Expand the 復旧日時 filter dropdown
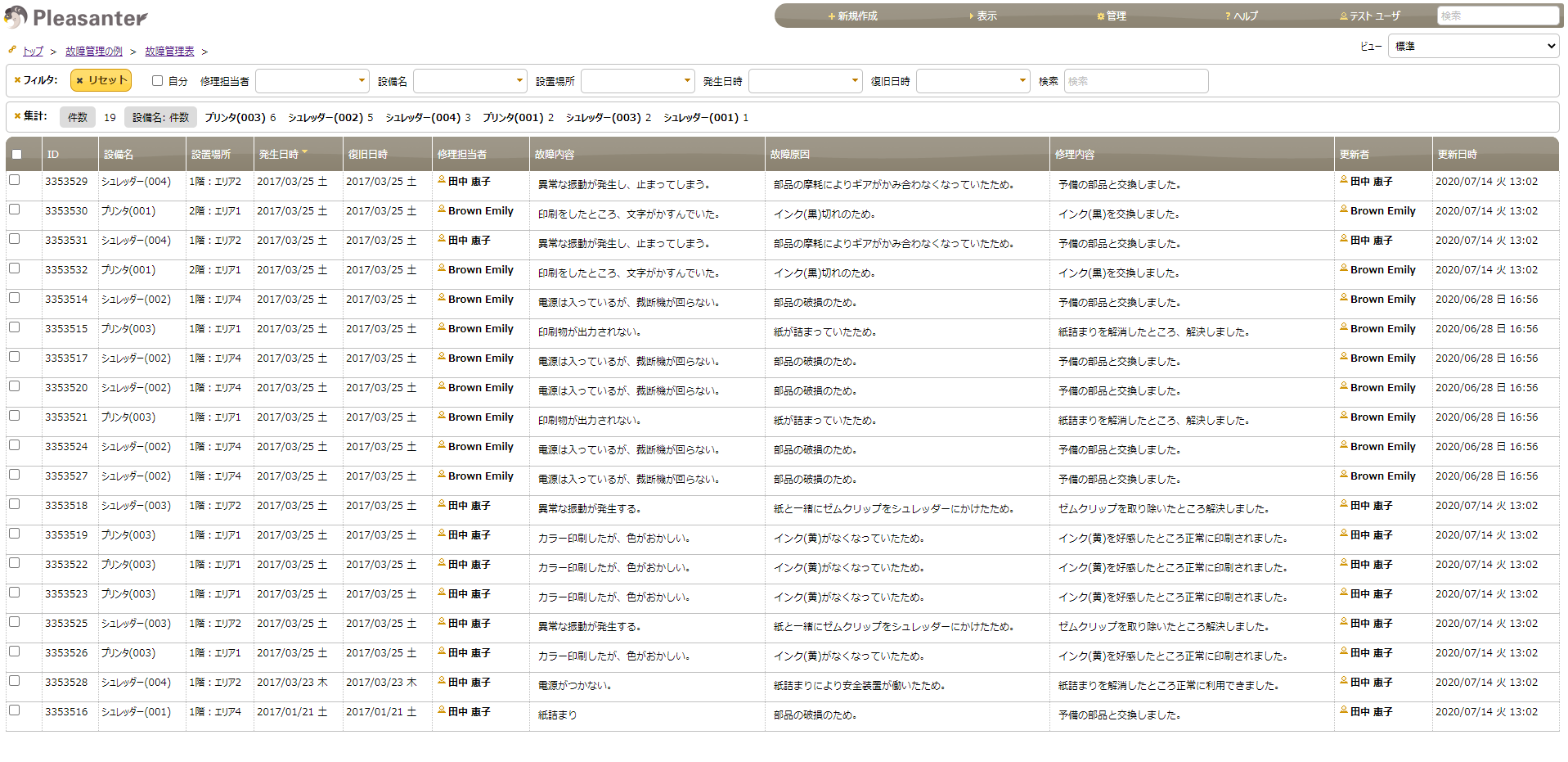This screenshot has height=762, width=1568. tap(973, 80)
